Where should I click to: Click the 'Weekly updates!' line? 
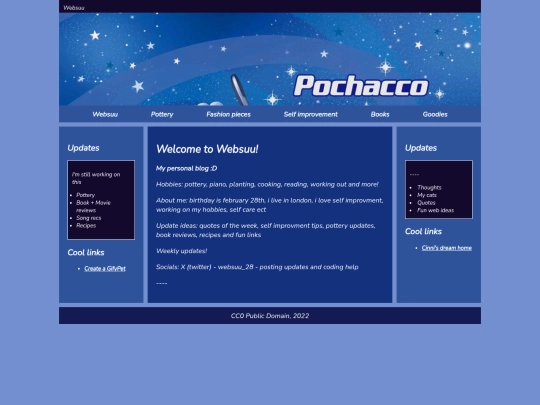tap(181, 251)
